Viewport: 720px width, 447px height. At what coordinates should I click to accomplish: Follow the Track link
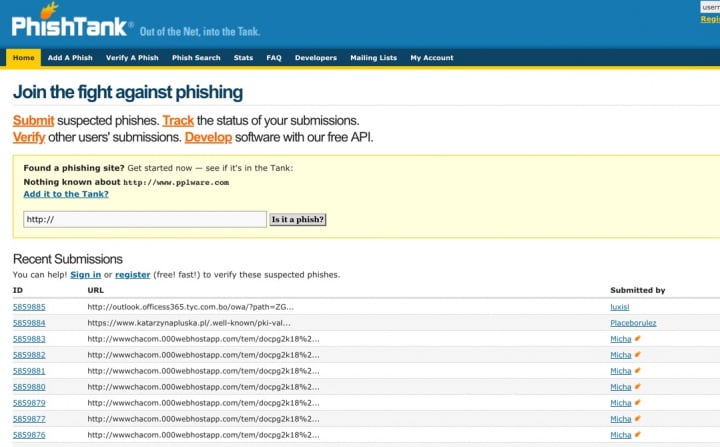pos(178,121)
